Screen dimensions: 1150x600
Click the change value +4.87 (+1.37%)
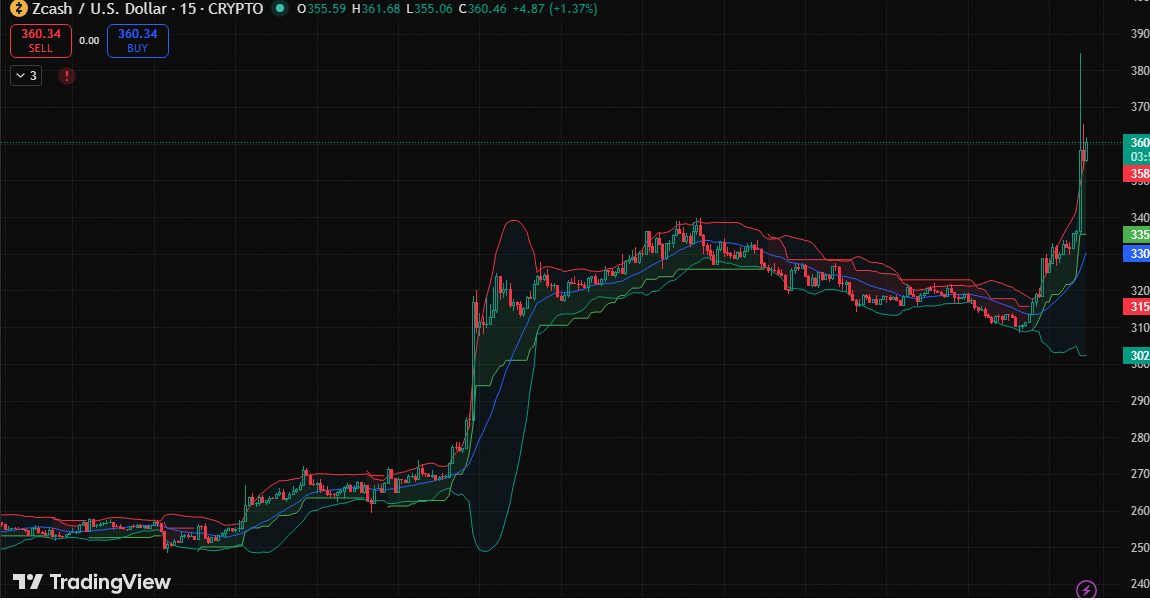click(555, 9)
